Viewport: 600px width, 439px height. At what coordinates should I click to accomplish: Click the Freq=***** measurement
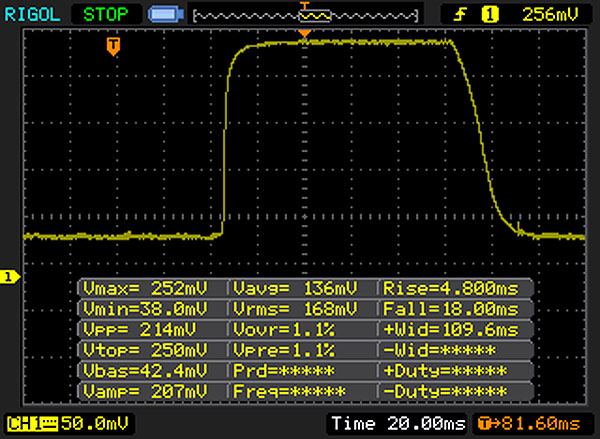(x=289, y=391)
